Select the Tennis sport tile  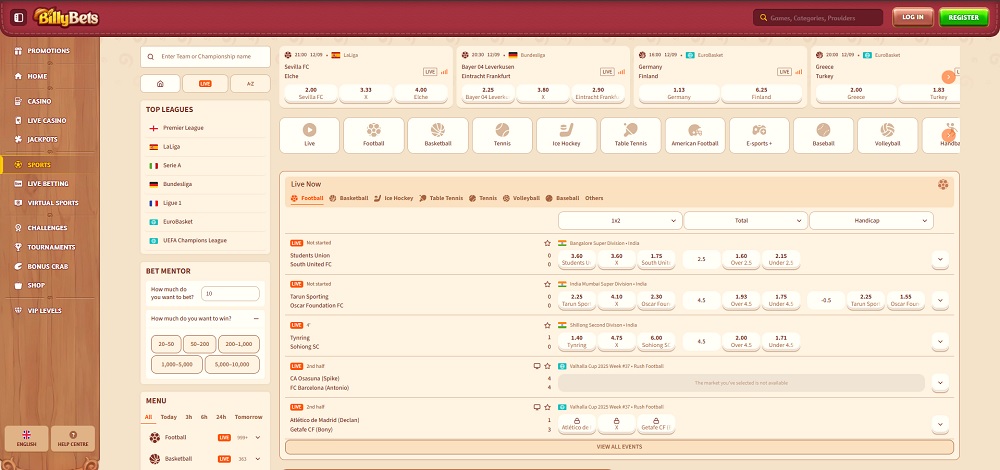(502, 135)
